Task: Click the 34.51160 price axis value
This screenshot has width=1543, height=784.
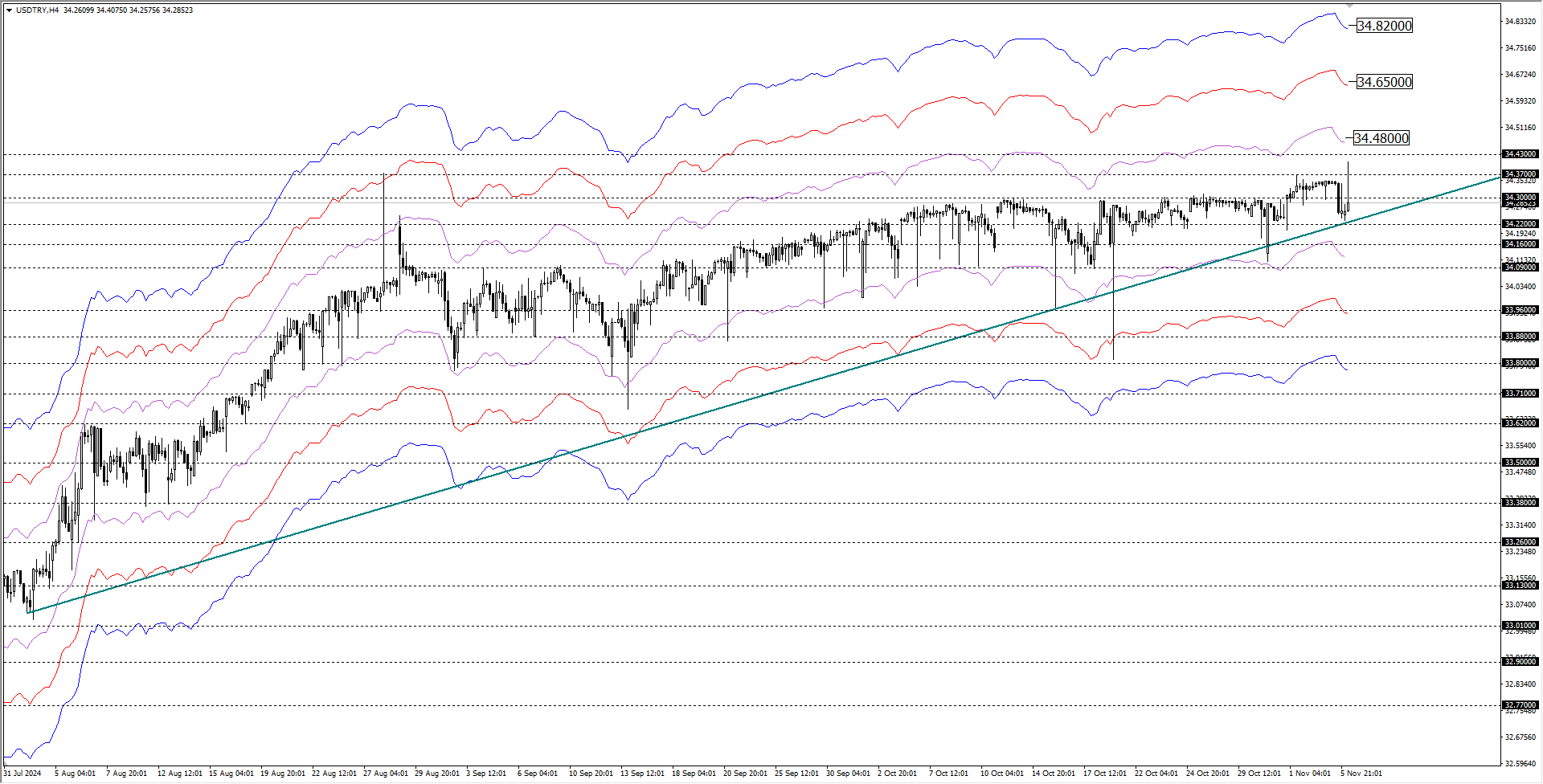Action: pos(1520,128)
